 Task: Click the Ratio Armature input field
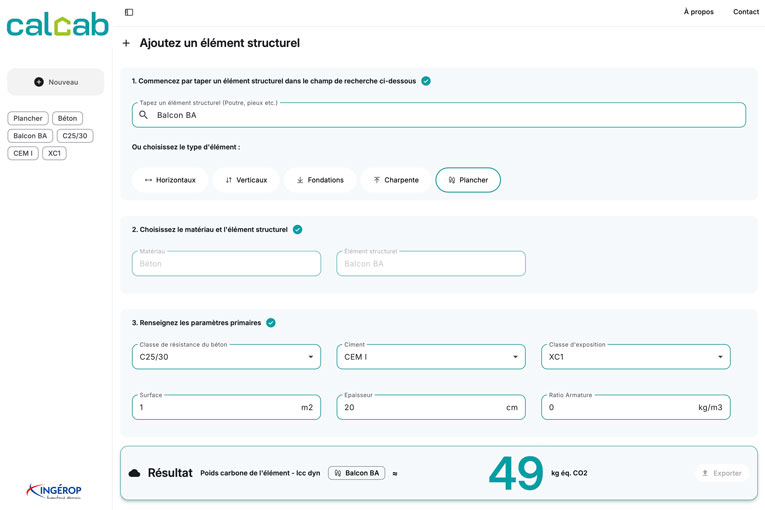636,407
